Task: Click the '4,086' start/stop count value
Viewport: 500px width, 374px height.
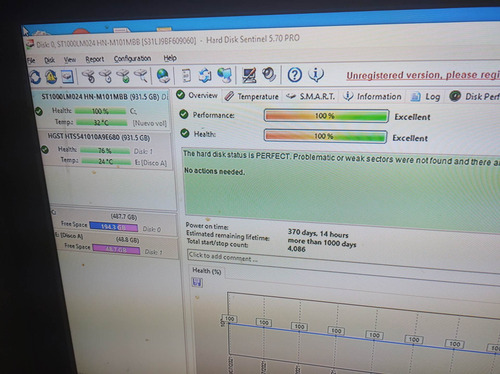Action: click(x=296, y=249)
